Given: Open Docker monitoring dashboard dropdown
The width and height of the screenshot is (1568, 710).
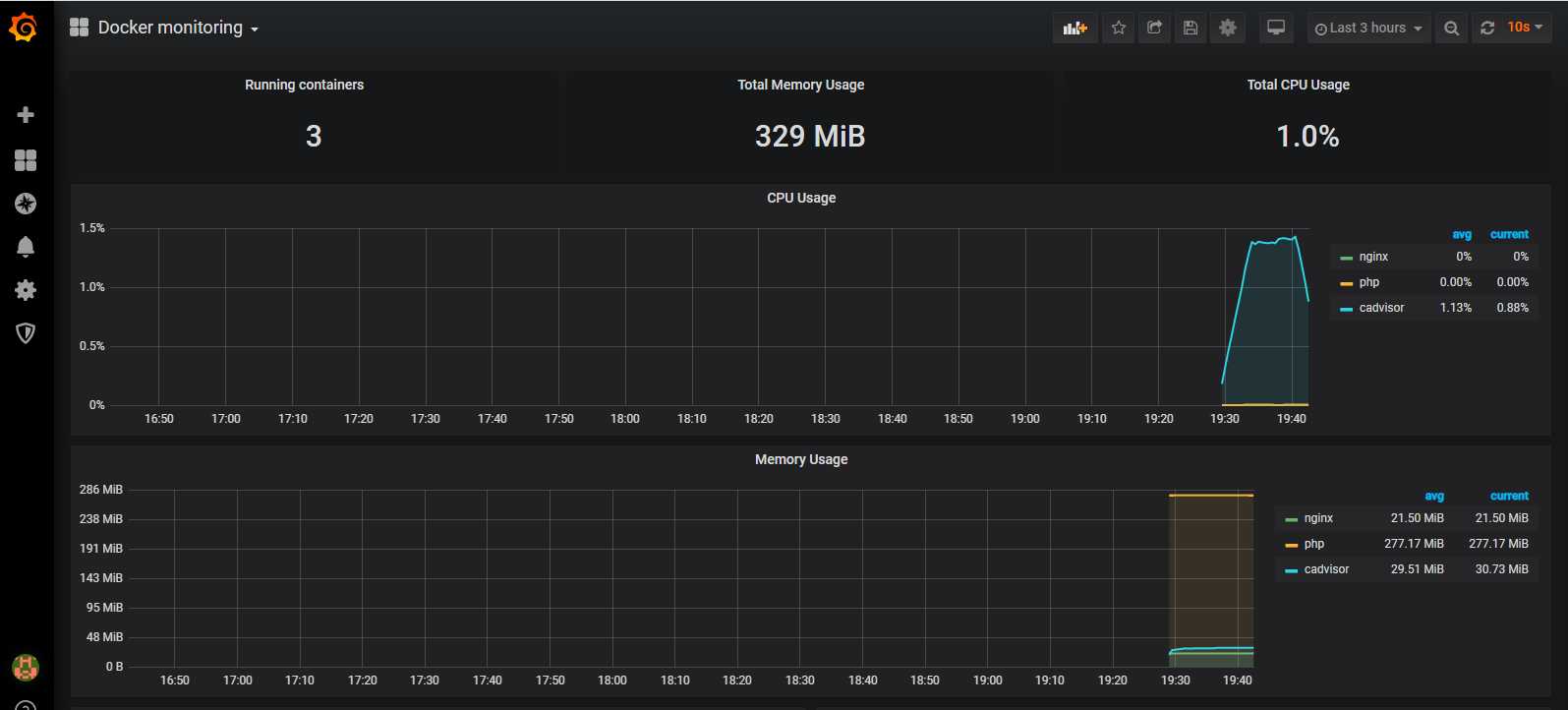Looking at the screenshot, I should [178, 28].
